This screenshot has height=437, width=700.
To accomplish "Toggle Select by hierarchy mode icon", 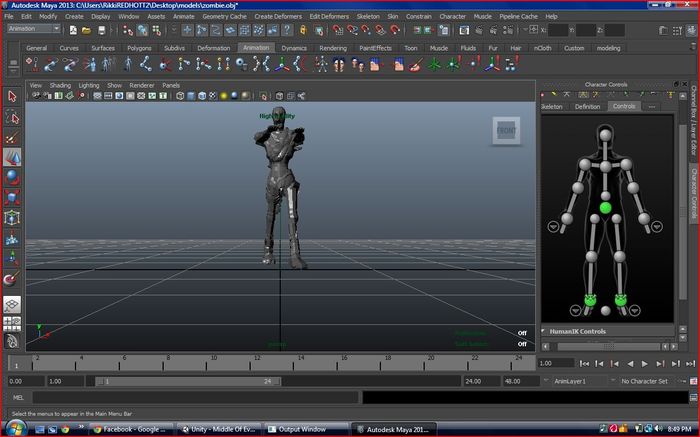I will tap(128, 30).
